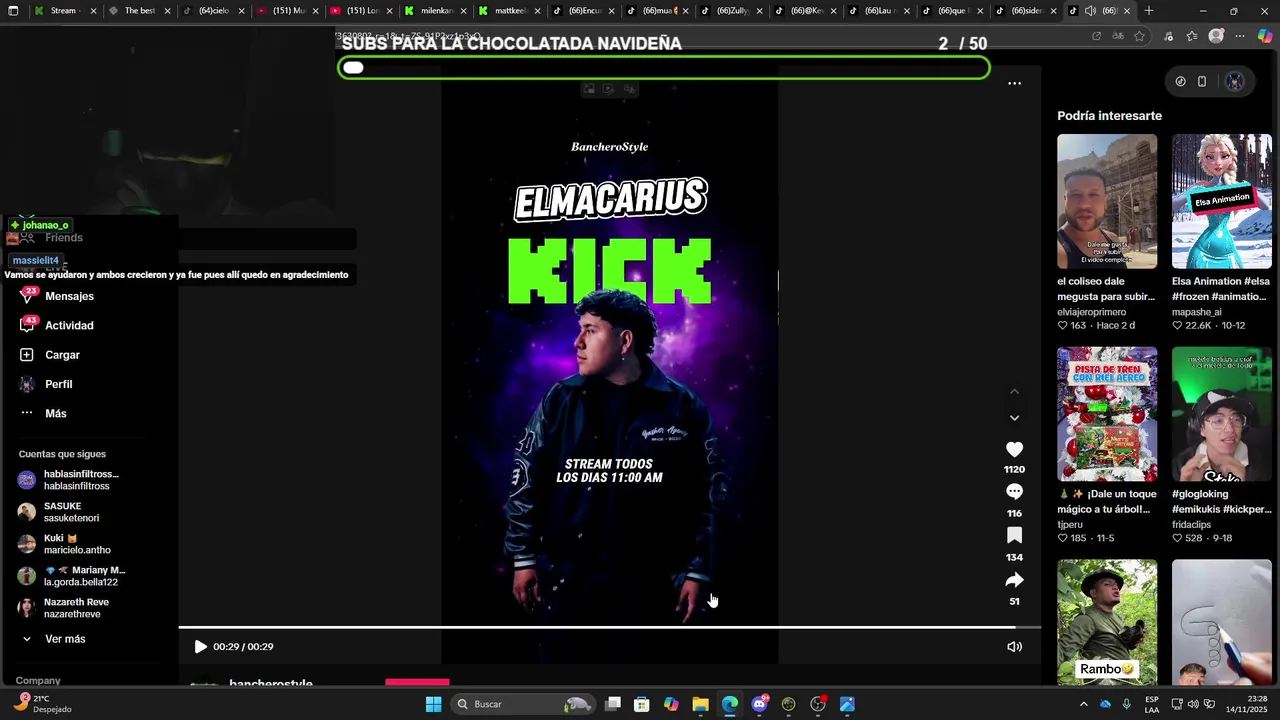This screenshot has height=720, width=1280.
Task: Click the Actividad icon with badge
Action: [x=27, y=325]
